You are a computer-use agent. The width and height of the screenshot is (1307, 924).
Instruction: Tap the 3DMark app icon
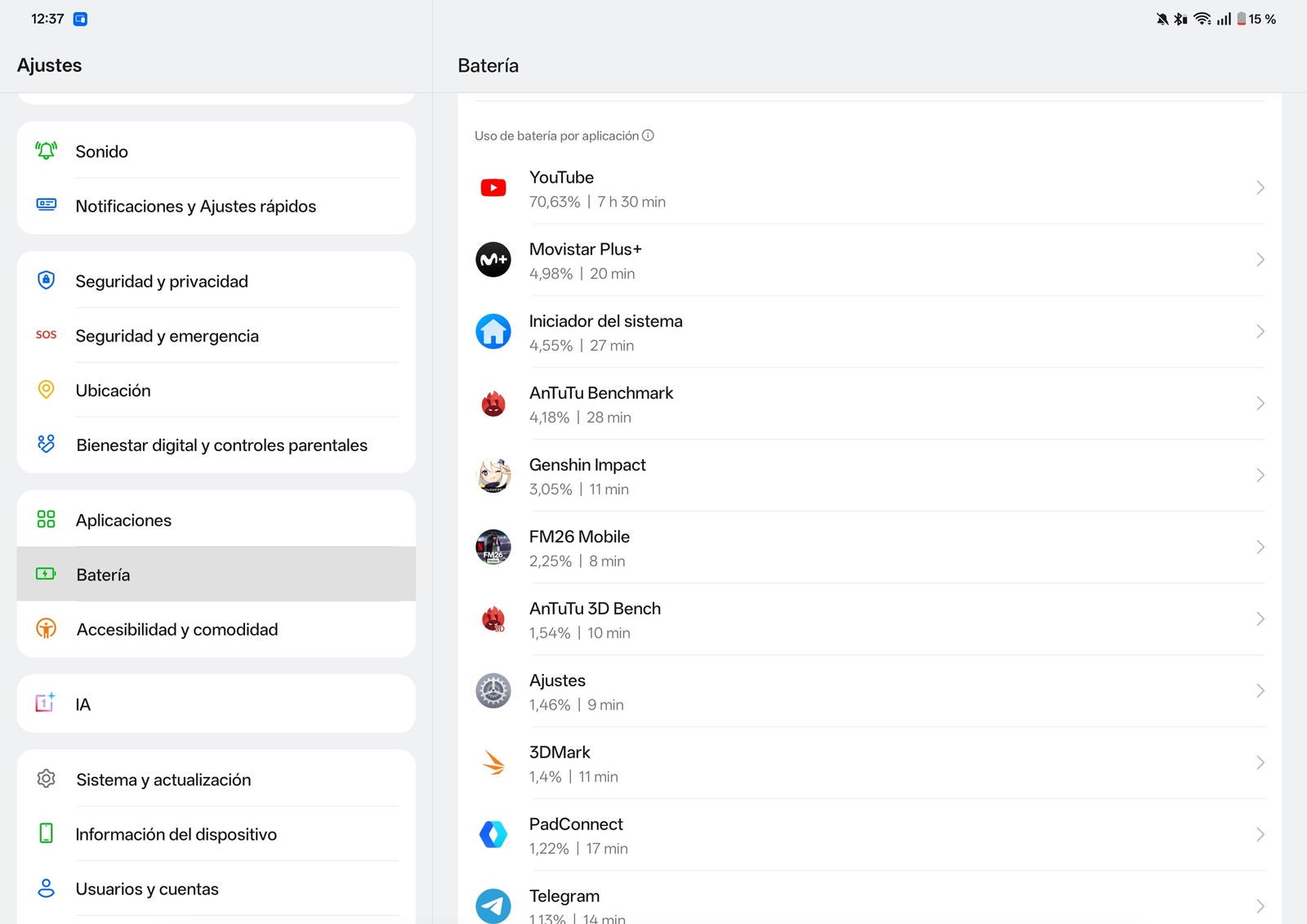[493, 763]
